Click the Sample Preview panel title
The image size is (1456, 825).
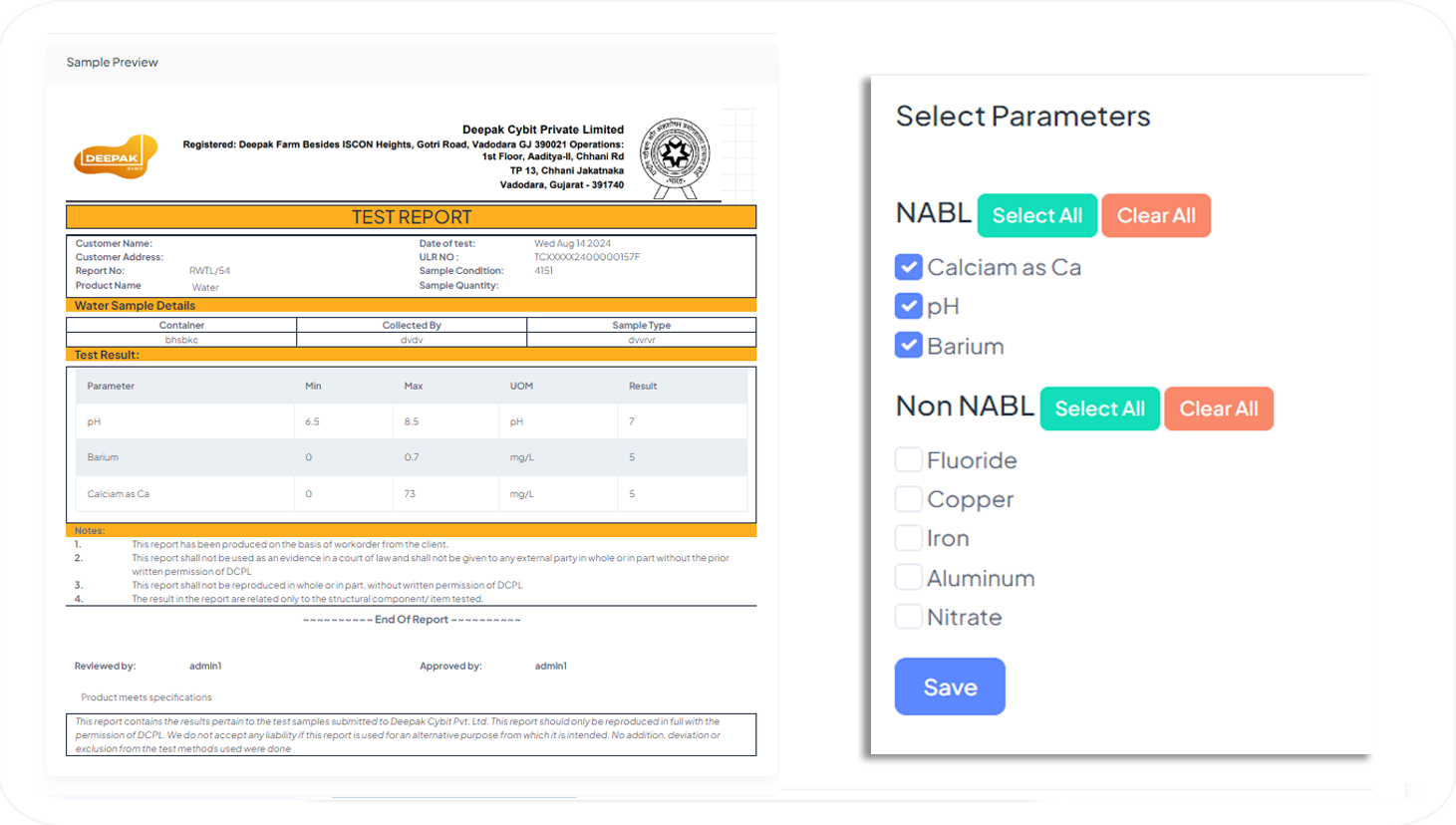(x=113, y=62)
